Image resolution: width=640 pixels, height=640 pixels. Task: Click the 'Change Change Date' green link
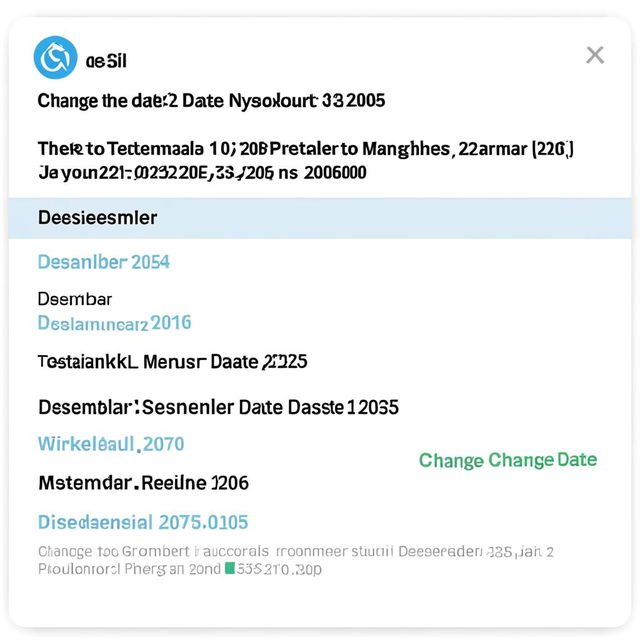tap(508, 460)
